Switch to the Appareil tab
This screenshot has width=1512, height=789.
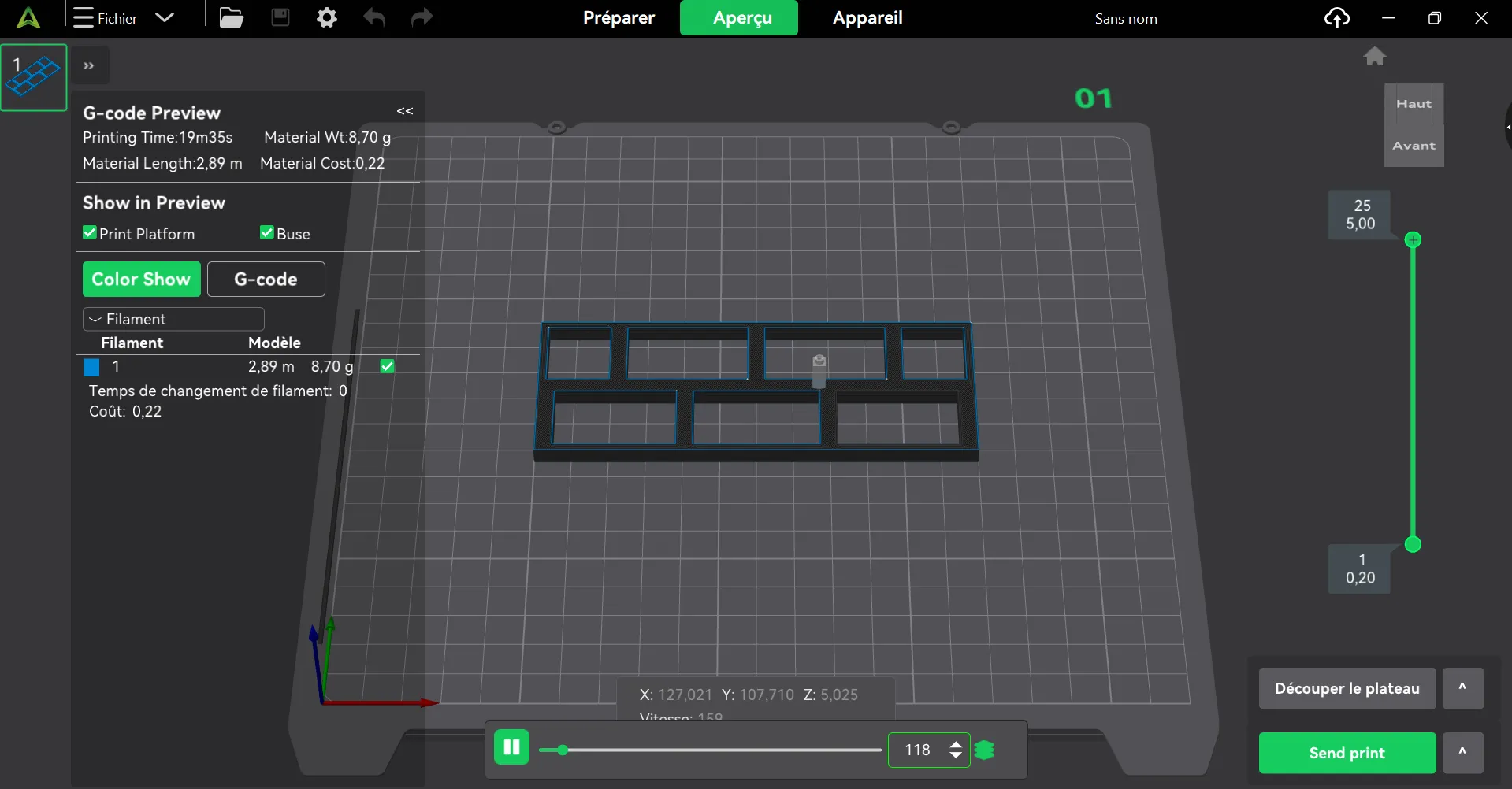(866, 17)
